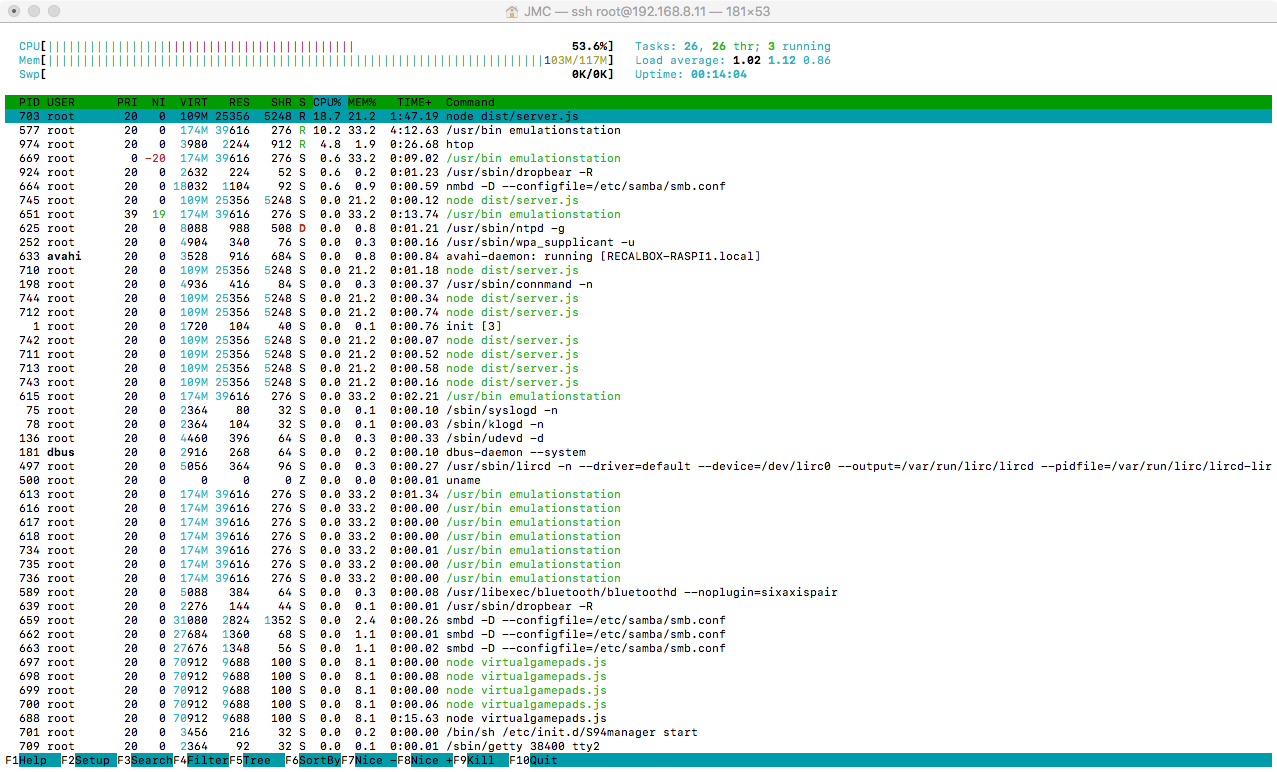Sort by the VIRT column header
This screenshot has height=772, width=1277.
(x=194, y=102)
